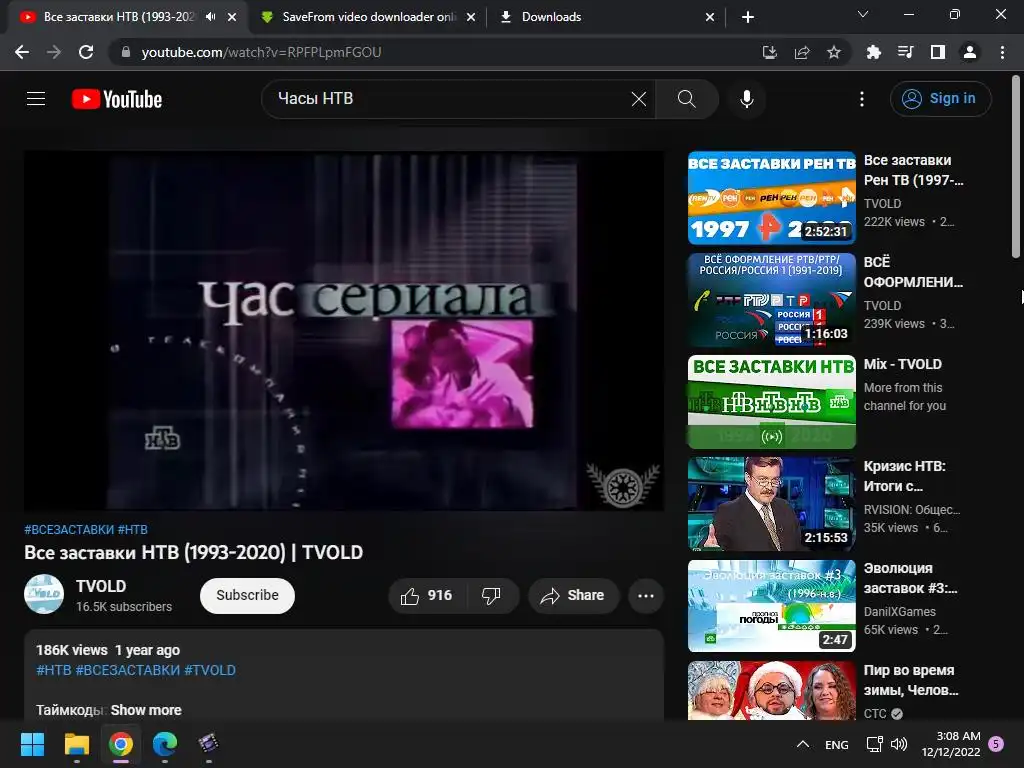Click the Share button
This screenshot has height=768, width=1024.
[573, 596]
